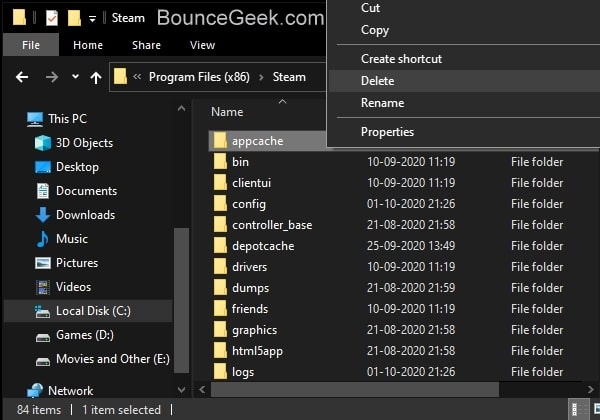Click the New folder icon in title bar

point(74,18)
